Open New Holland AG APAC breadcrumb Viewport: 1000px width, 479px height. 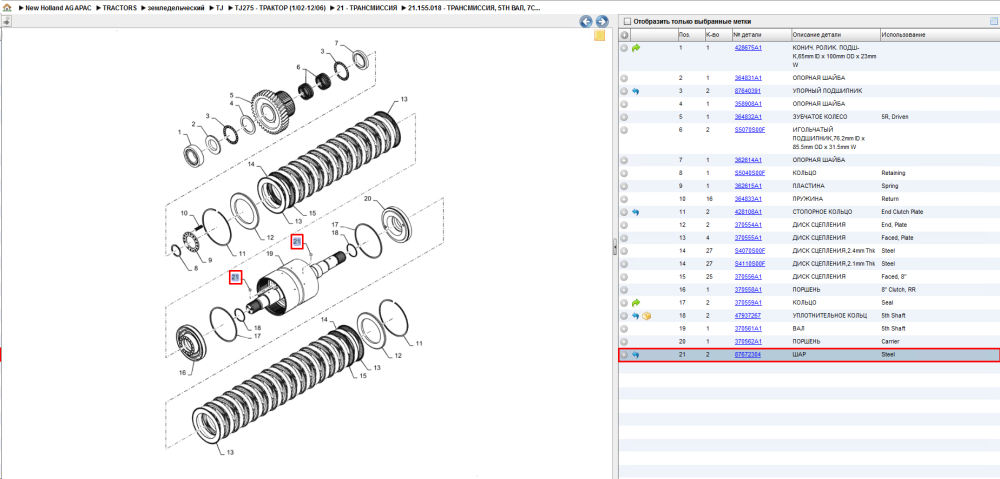pyautogui.click(x=59, y=8)
